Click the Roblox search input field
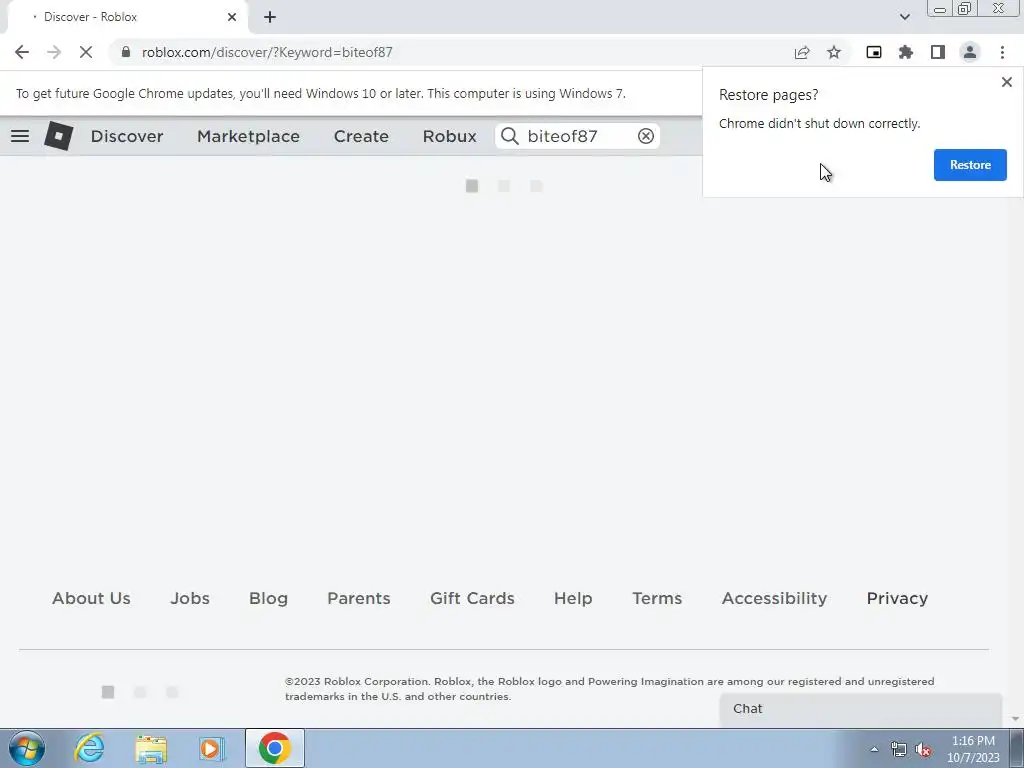 579,136
